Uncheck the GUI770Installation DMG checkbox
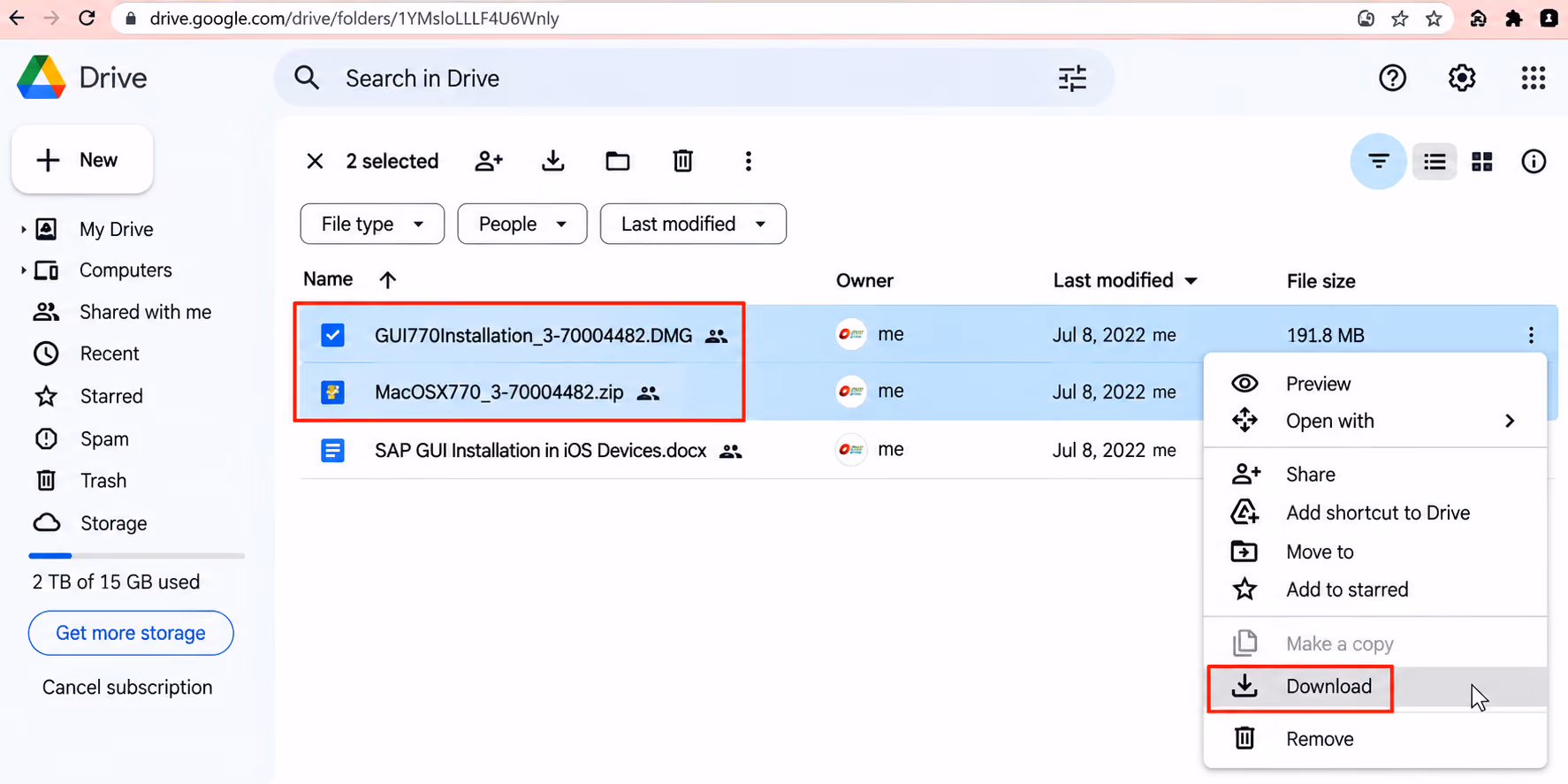This screenshot has height=784, width=1568. [x=332, y=335]
